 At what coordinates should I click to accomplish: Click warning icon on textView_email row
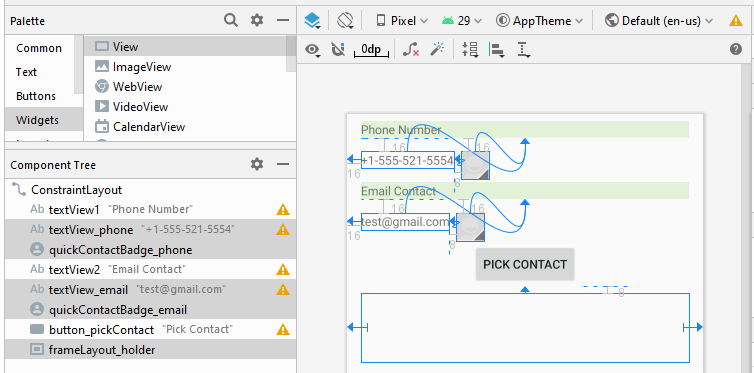point(283,290)
